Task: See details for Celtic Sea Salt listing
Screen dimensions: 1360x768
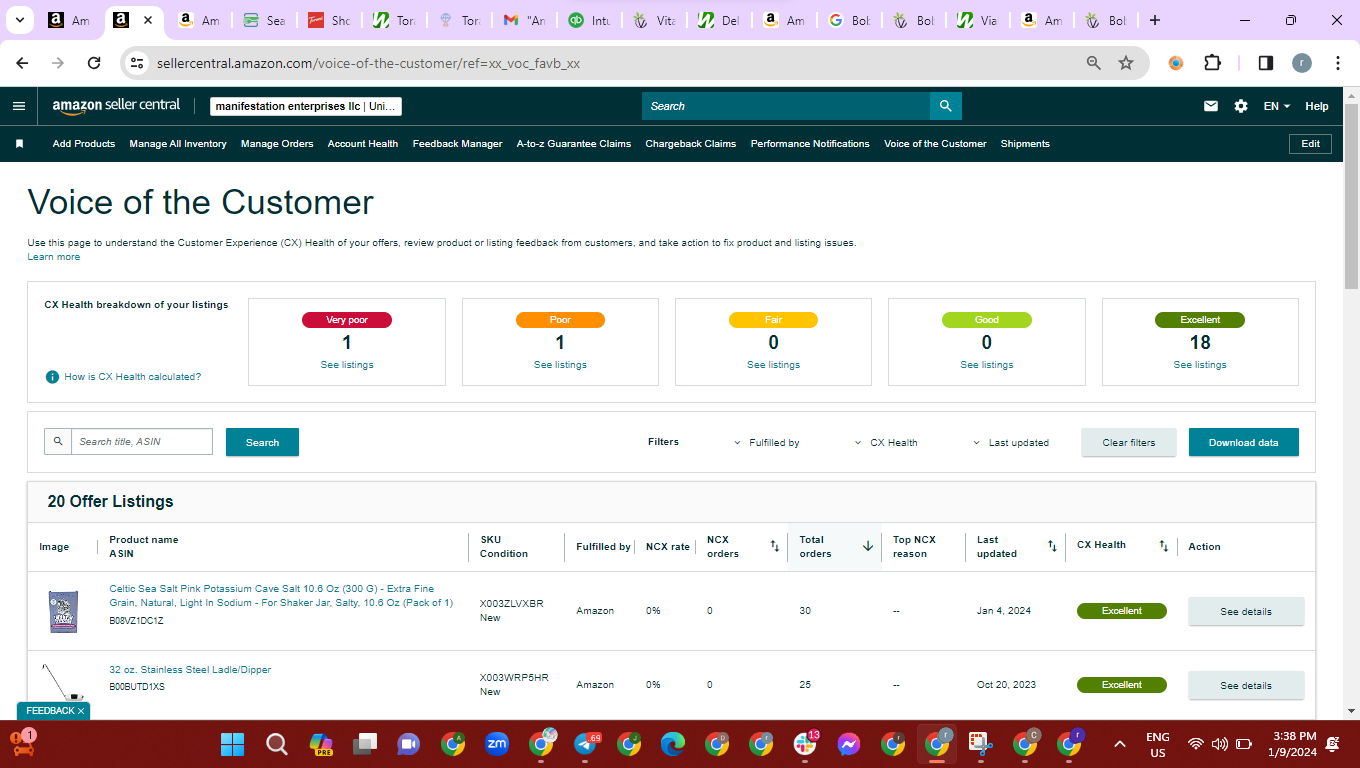Action: (x=1246, y=611)
